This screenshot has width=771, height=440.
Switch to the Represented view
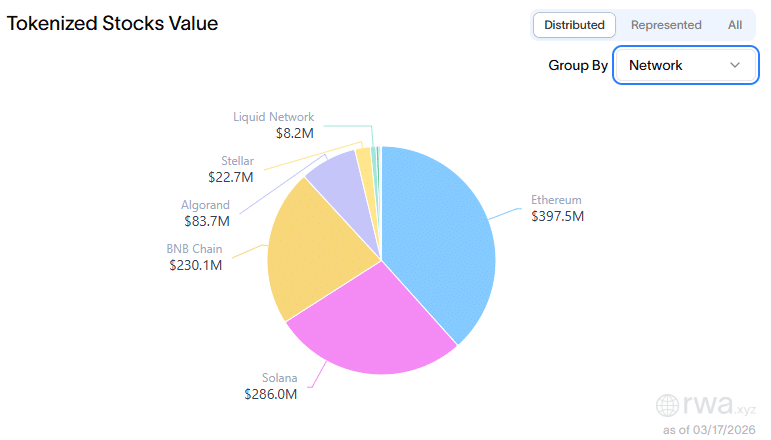(x=666, y=25)
